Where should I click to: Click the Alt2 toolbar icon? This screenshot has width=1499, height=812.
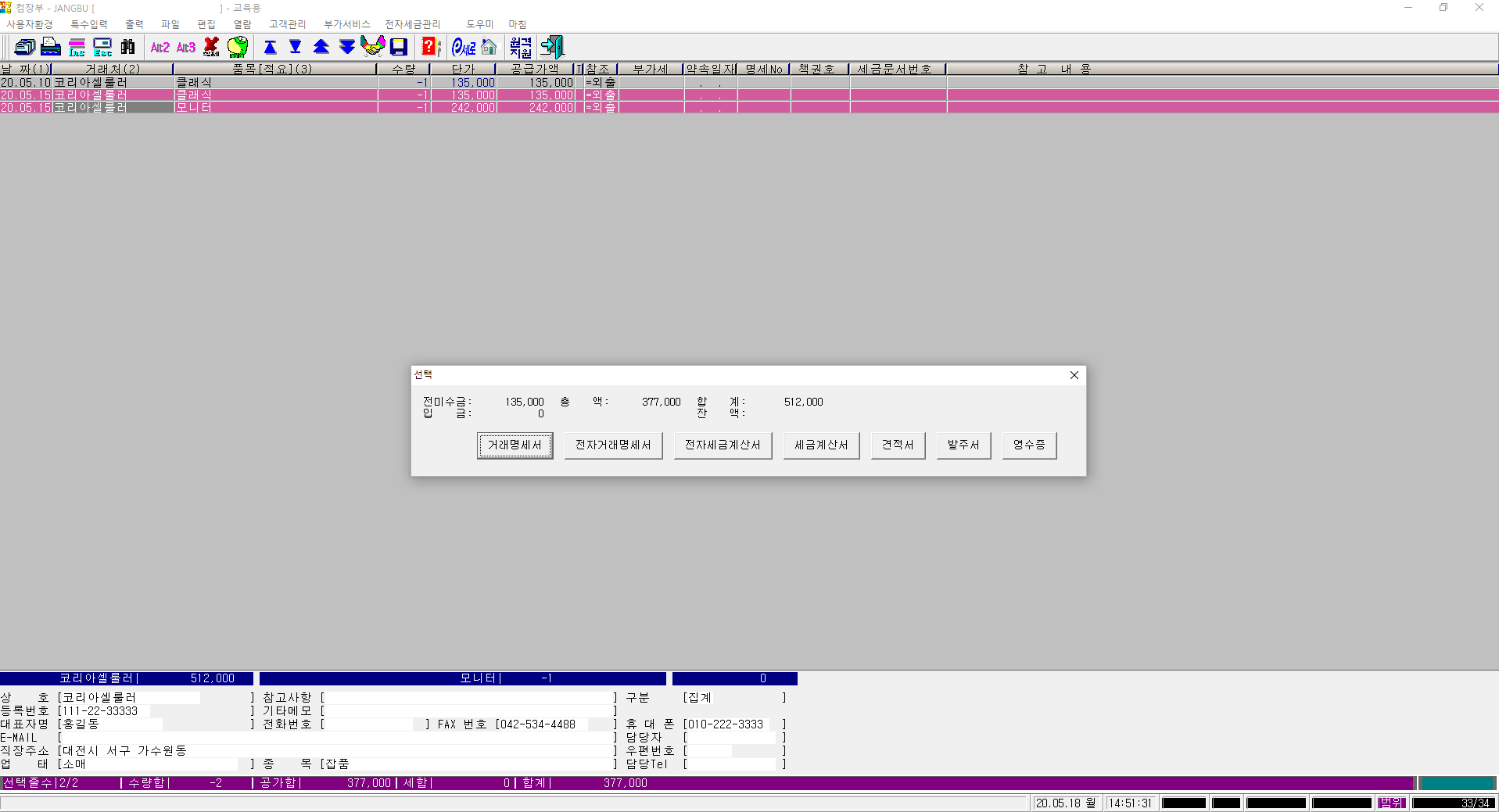pos(160,47)
